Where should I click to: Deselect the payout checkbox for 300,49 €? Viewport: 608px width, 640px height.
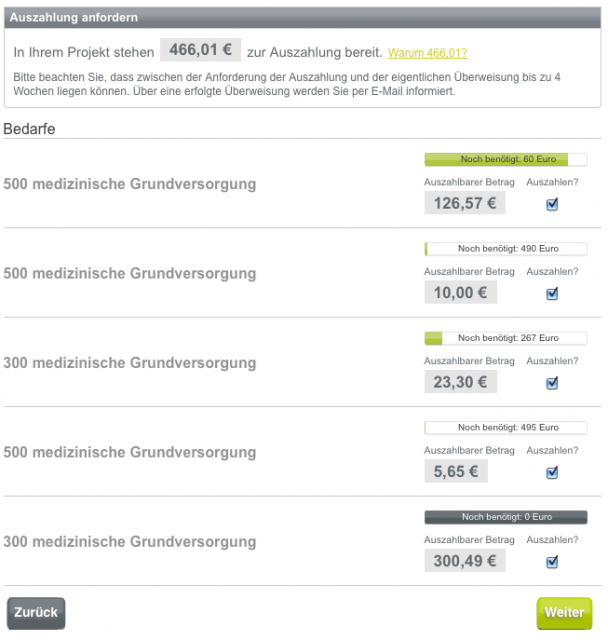pos(552,562)
